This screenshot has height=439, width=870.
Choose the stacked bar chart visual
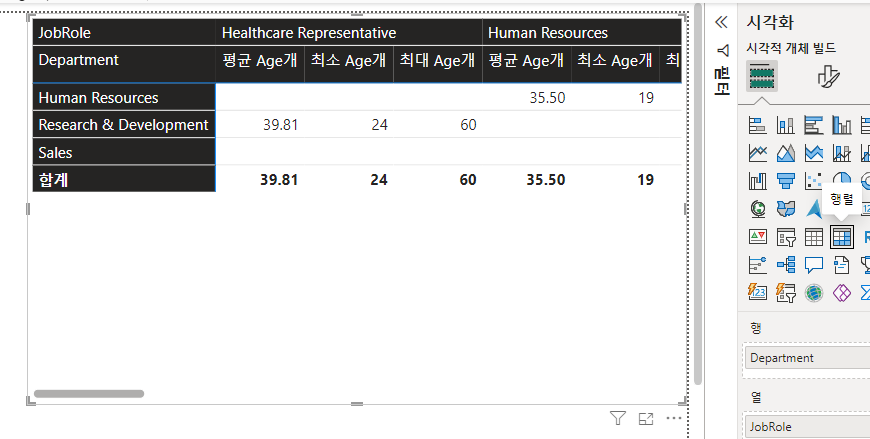click(757, 126)
